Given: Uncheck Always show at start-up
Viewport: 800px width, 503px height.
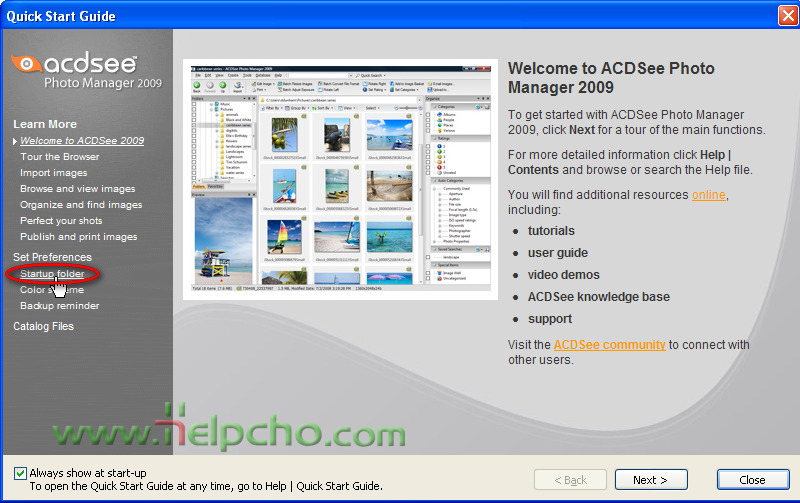Looking at the screenshot, I should click(21, 473).
